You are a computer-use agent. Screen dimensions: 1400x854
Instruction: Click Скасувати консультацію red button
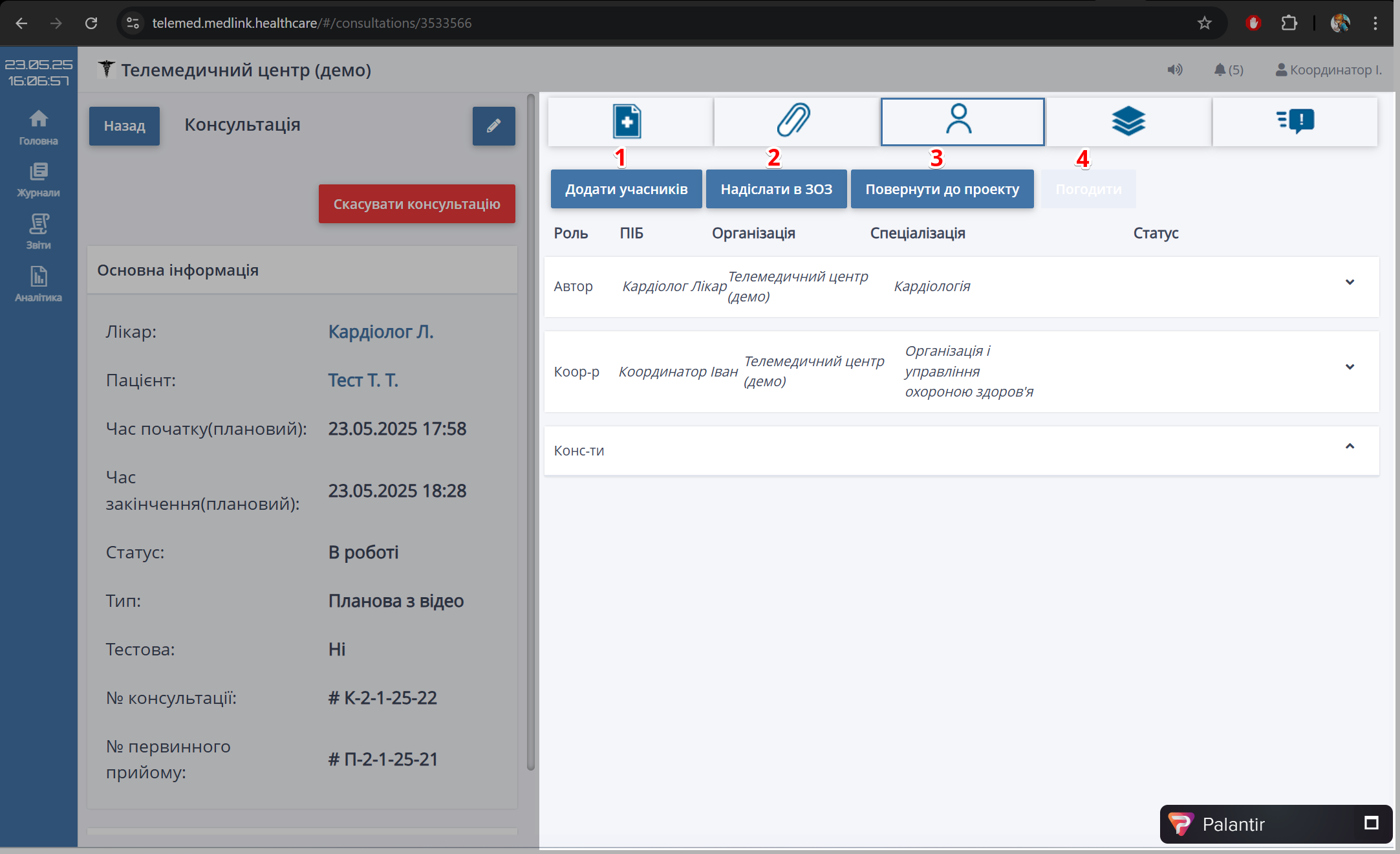[x=416, y=204]
